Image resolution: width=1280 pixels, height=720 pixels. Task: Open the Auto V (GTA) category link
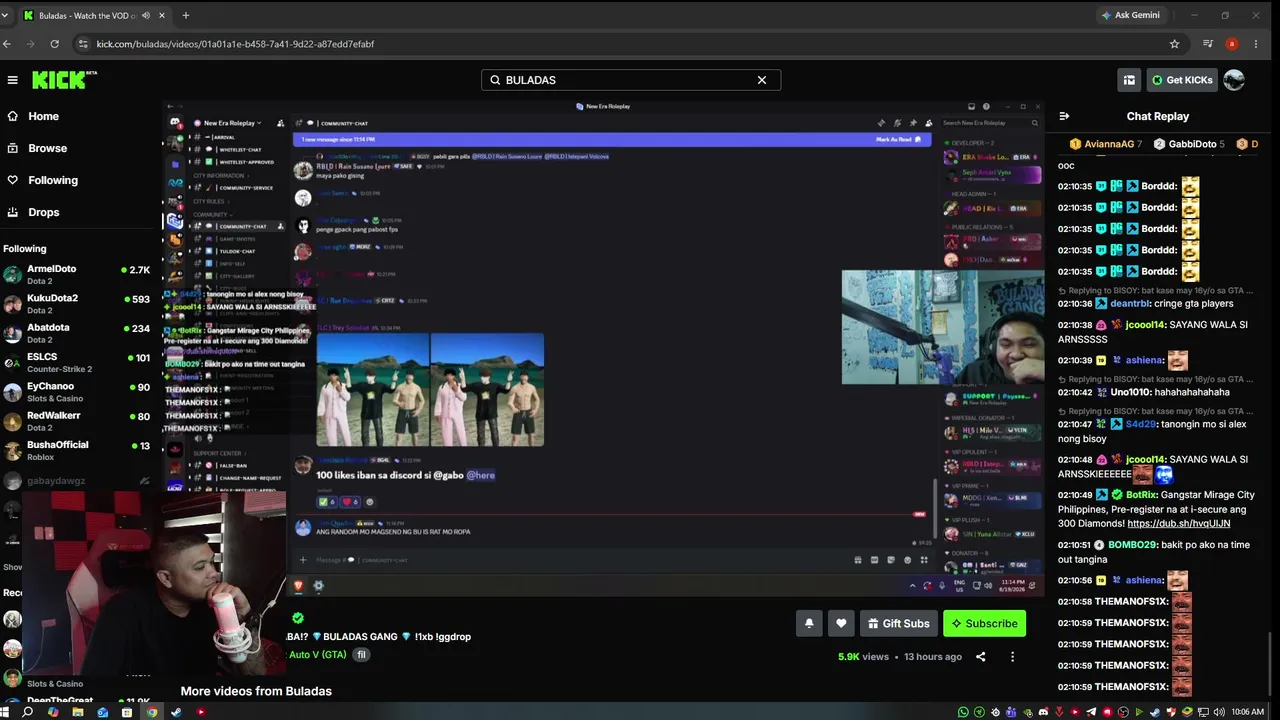(317, 655)
